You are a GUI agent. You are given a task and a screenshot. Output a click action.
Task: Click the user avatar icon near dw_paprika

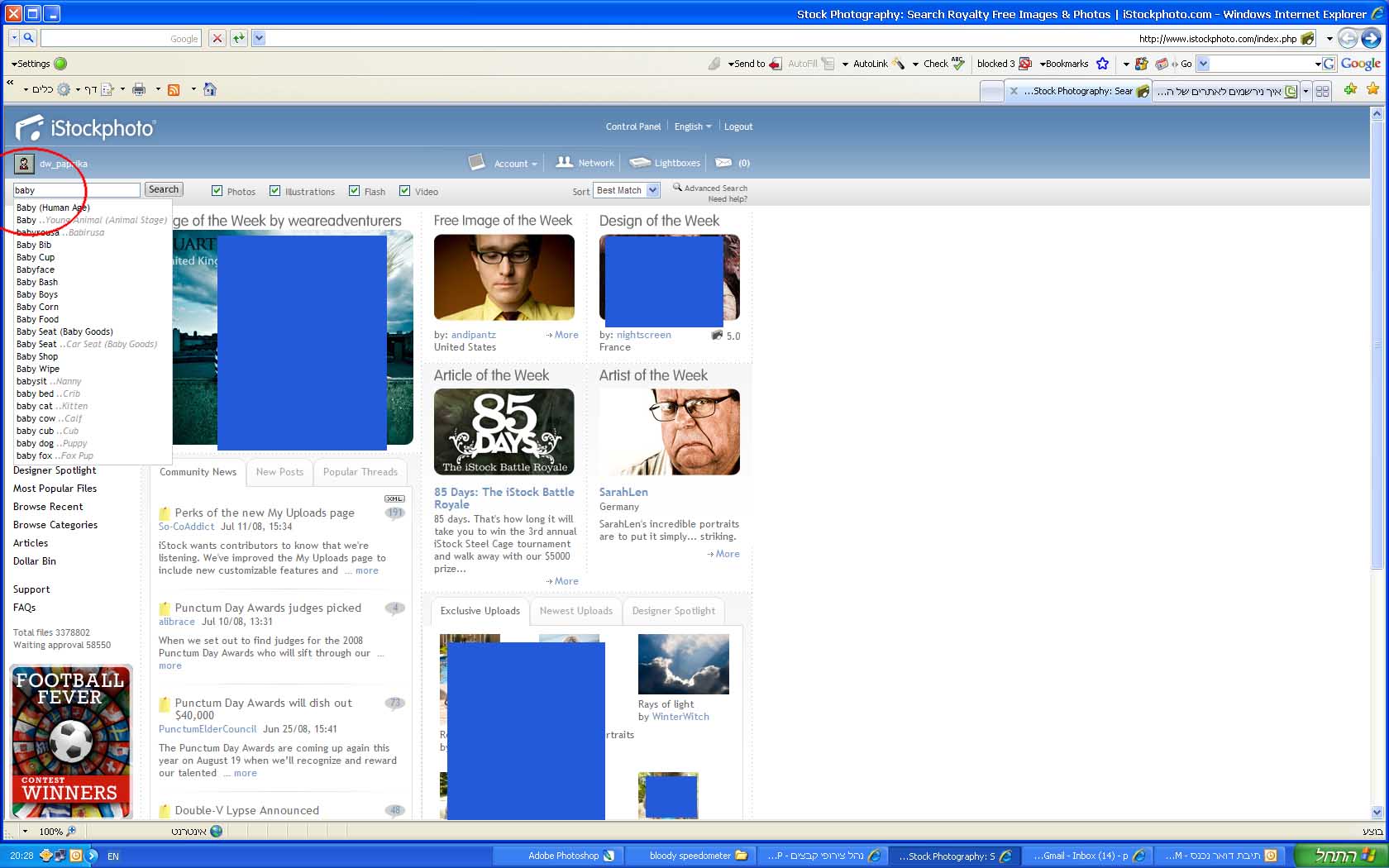[24, 164]
